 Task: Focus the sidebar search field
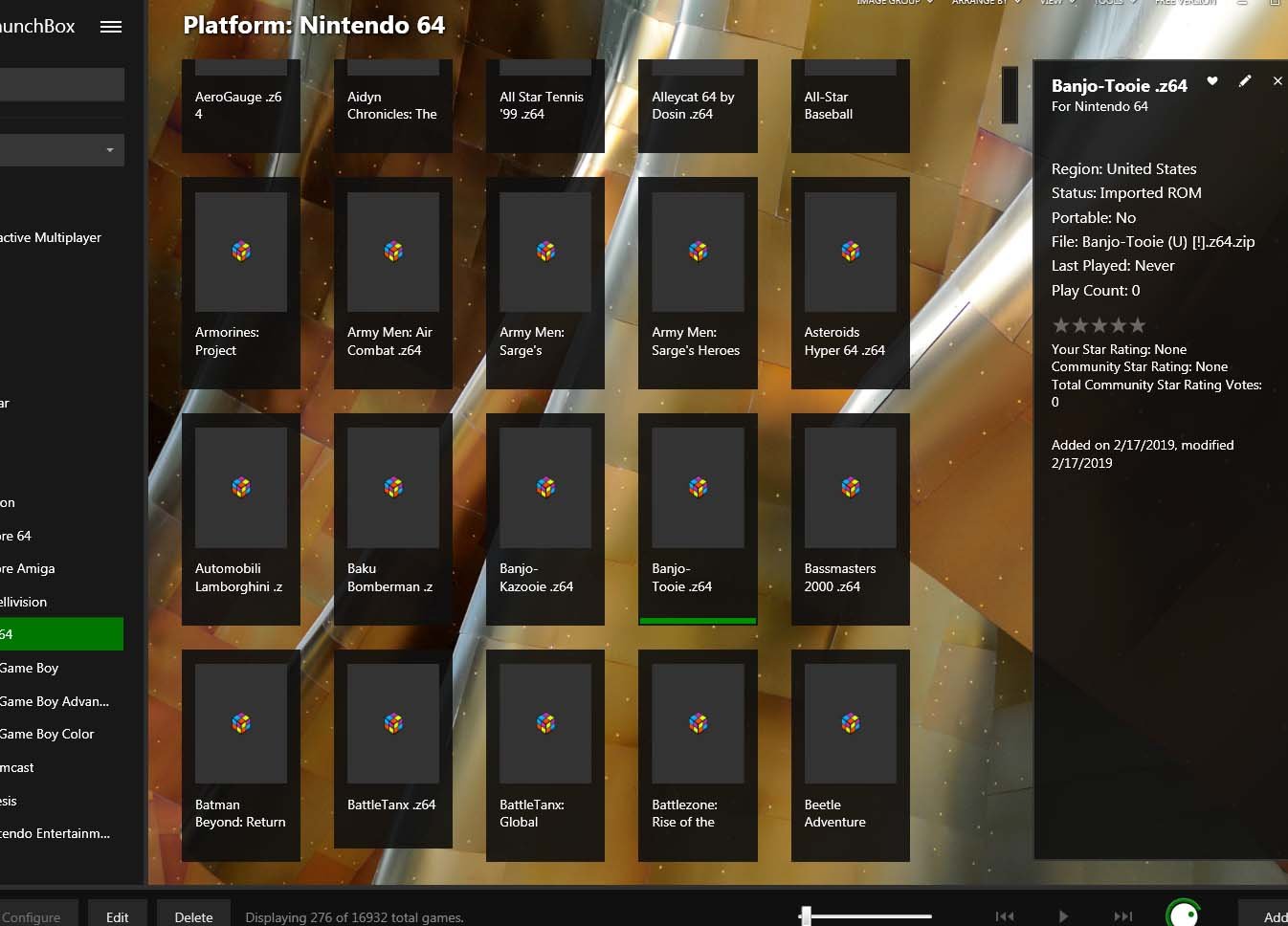[62, 84]
